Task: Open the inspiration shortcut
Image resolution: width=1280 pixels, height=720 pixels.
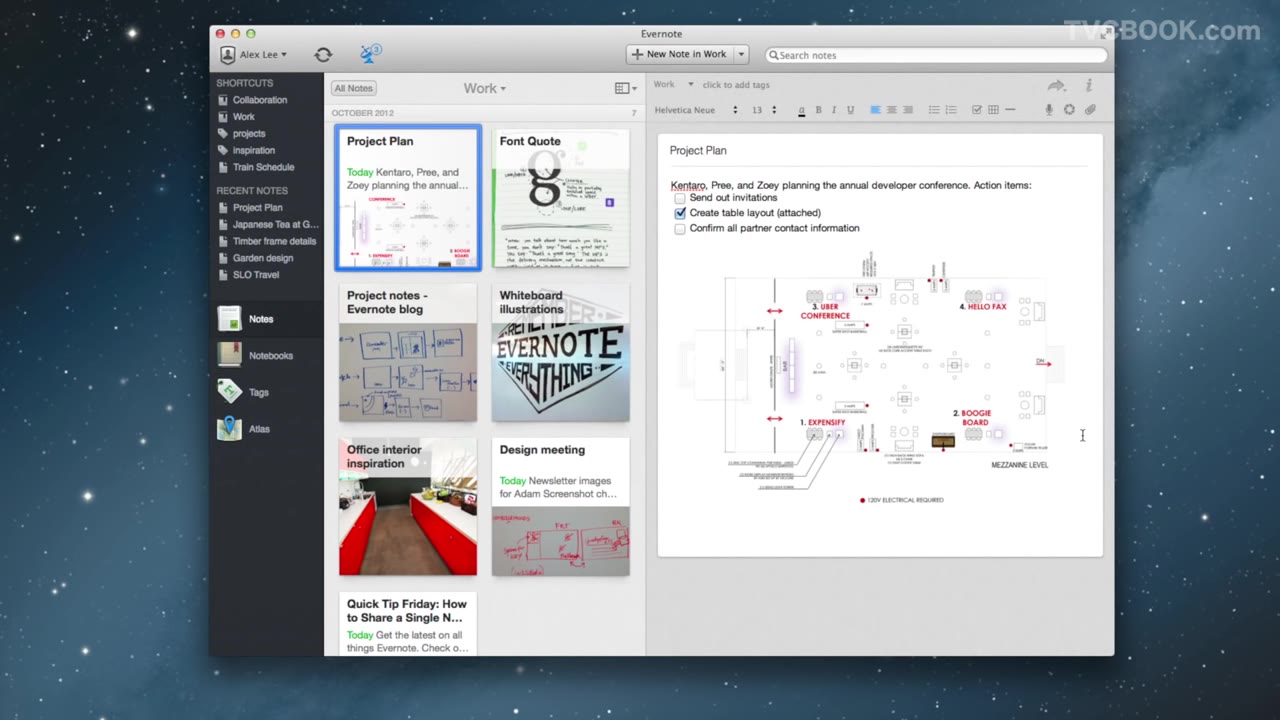Action: coord(254,150)
